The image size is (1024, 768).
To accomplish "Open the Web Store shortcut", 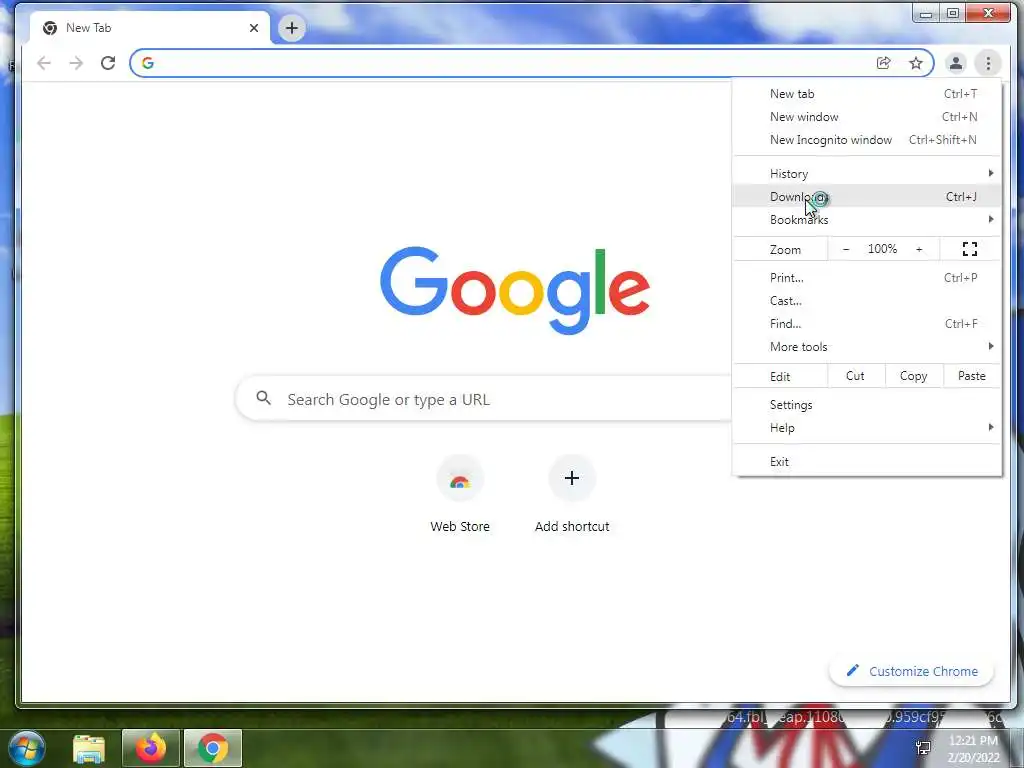I will [x=460, y=494].
